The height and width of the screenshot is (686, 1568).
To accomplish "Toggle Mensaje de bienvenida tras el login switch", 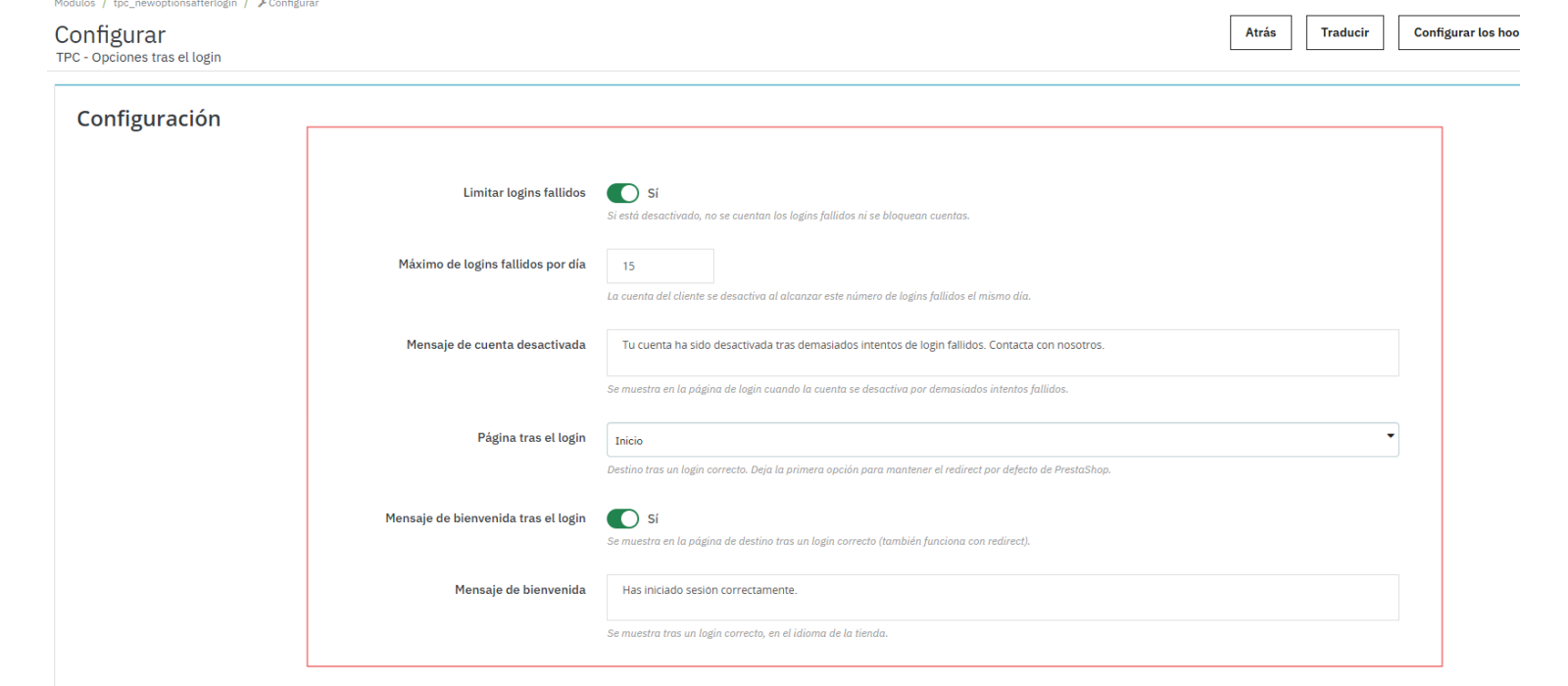I will (622, 518).
